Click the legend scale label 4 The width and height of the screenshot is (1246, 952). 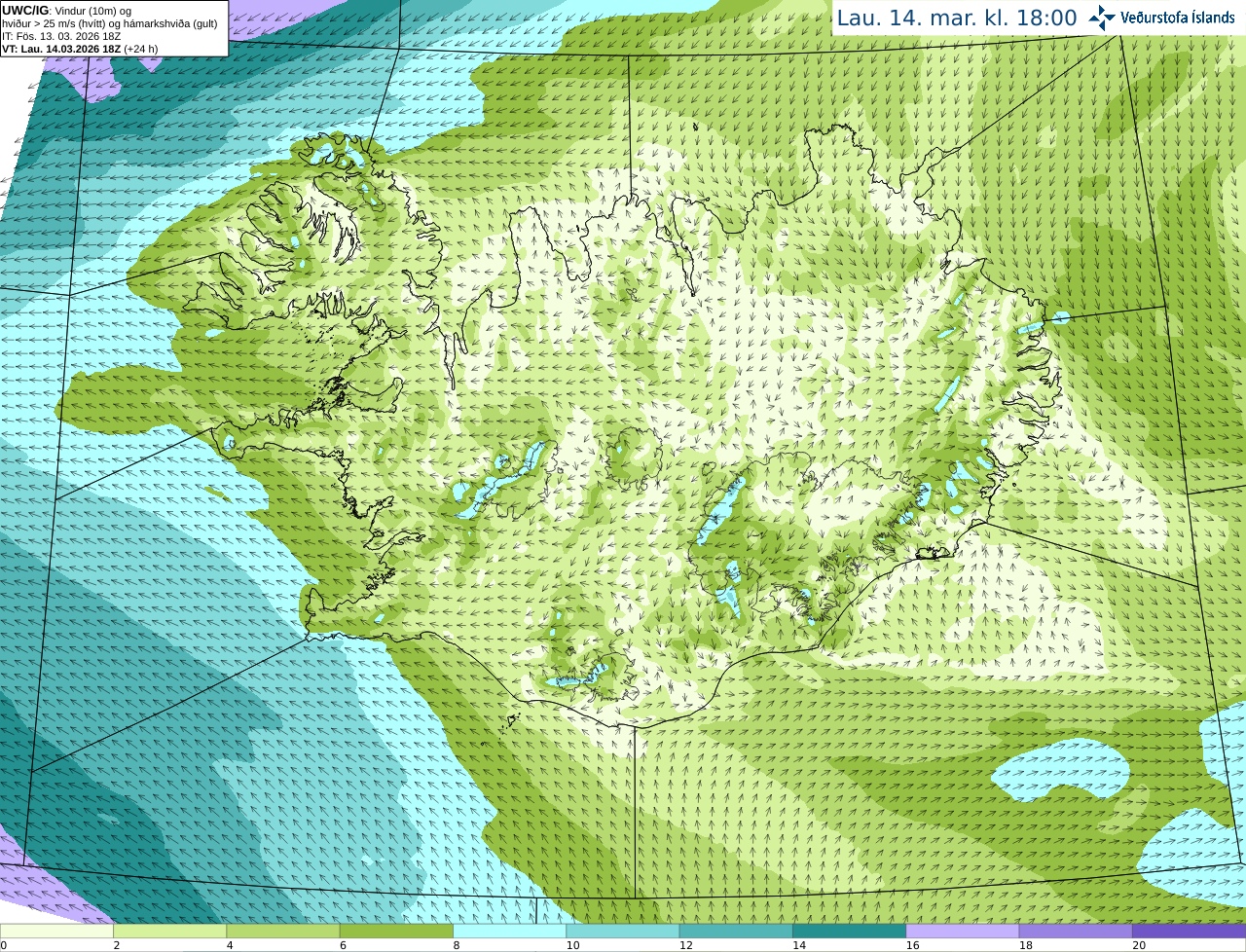[x=230, y=945]
